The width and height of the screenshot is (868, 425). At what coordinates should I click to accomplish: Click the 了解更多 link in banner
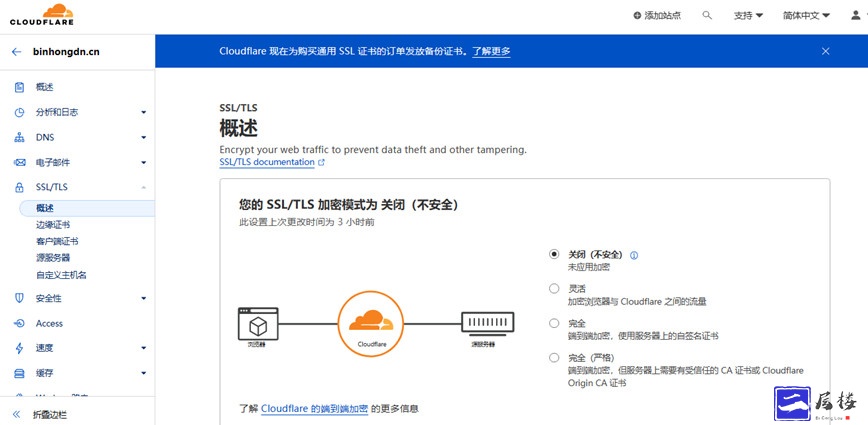coord(491,51)
